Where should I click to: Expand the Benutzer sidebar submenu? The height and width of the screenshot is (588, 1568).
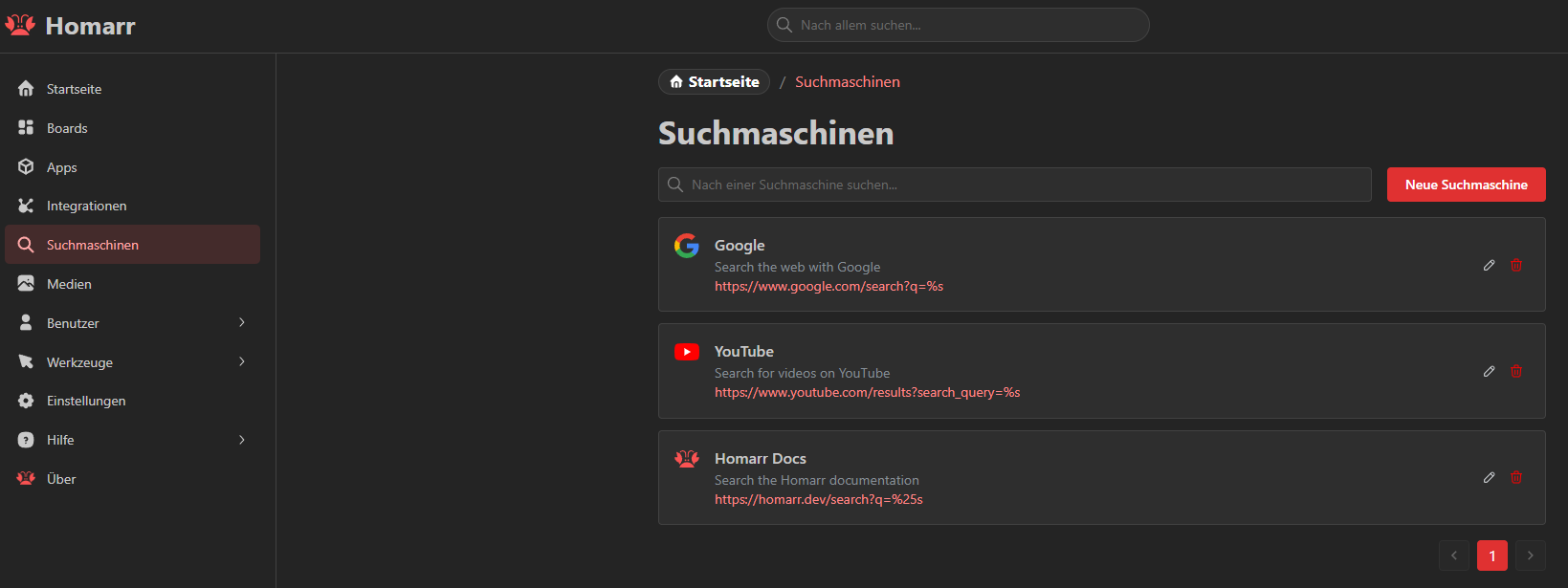[x=241, y=323]
